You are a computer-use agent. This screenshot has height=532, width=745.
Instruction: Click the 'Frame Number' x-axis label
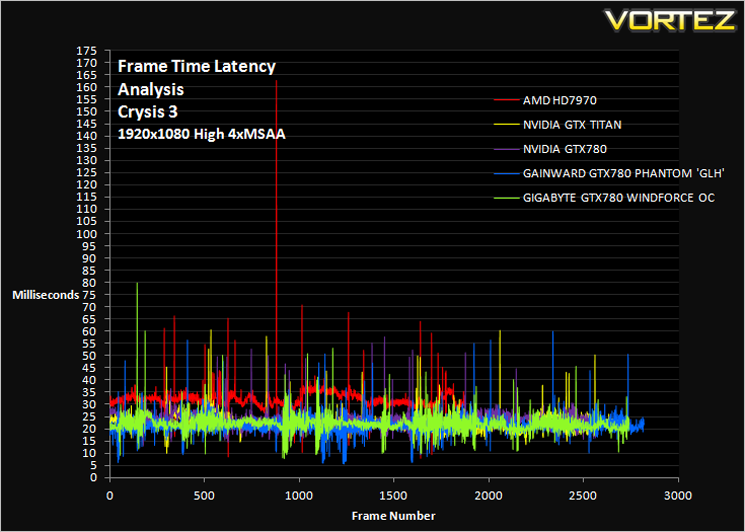393,516
